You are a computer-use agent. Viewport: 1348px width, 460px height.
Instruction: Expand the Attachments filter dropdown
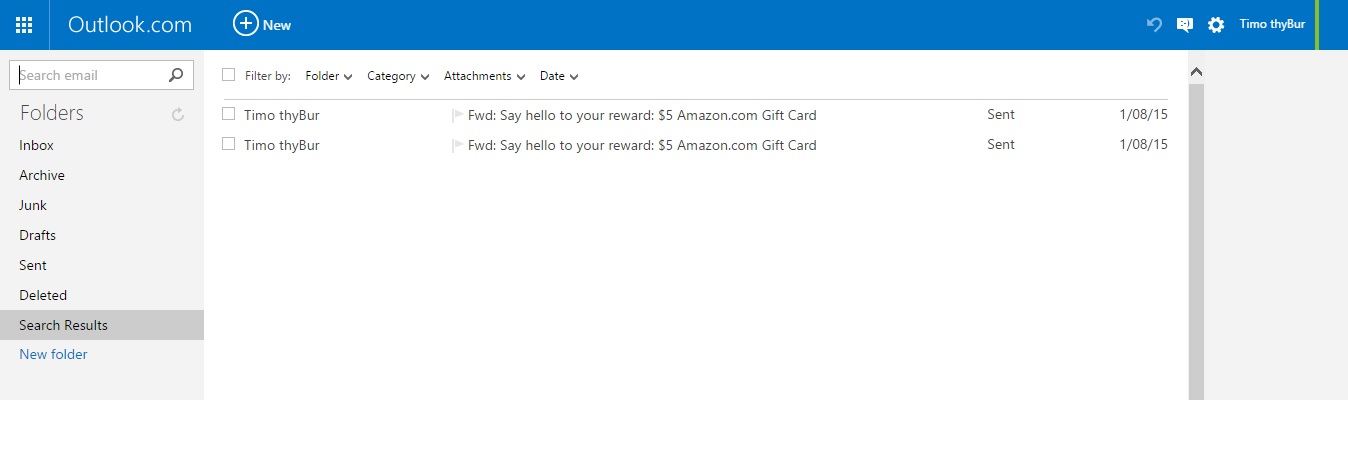pos(484,76)
